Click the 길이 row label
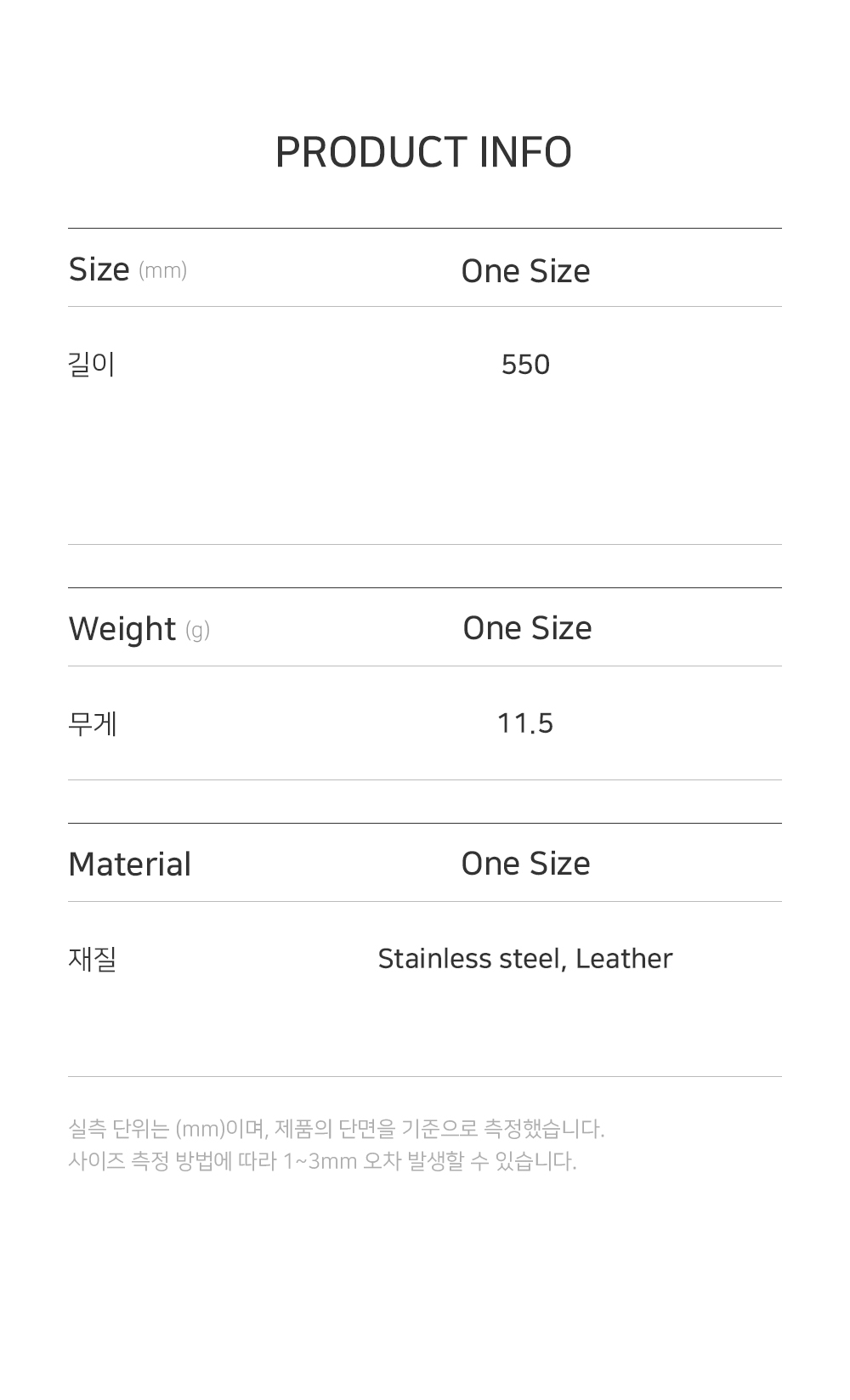The width and height of the screenshot is (850, 1400). (x=91, y=365)
